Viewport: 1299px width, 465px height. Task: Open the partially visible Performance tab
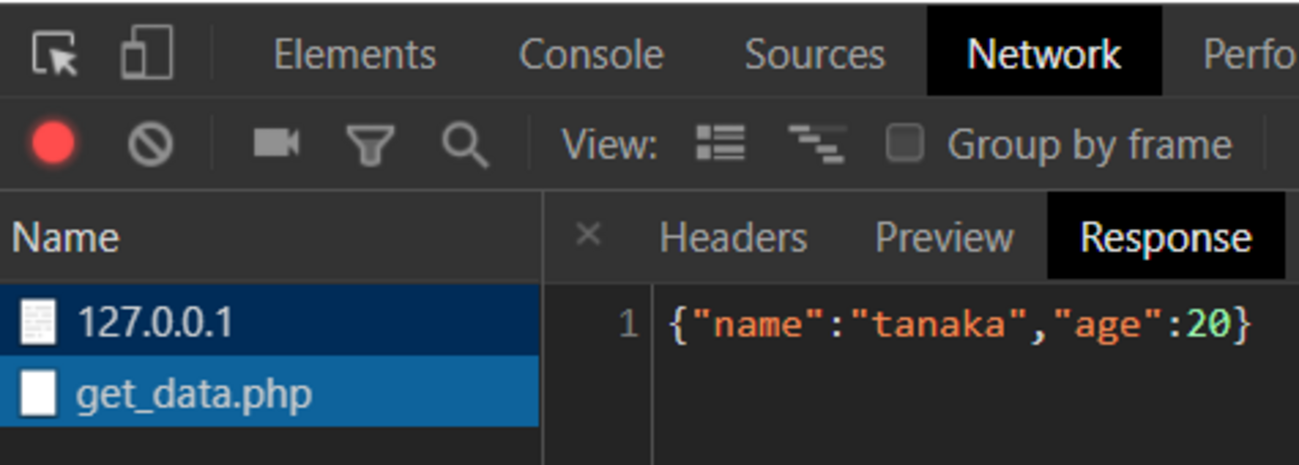pos(1250,54)
